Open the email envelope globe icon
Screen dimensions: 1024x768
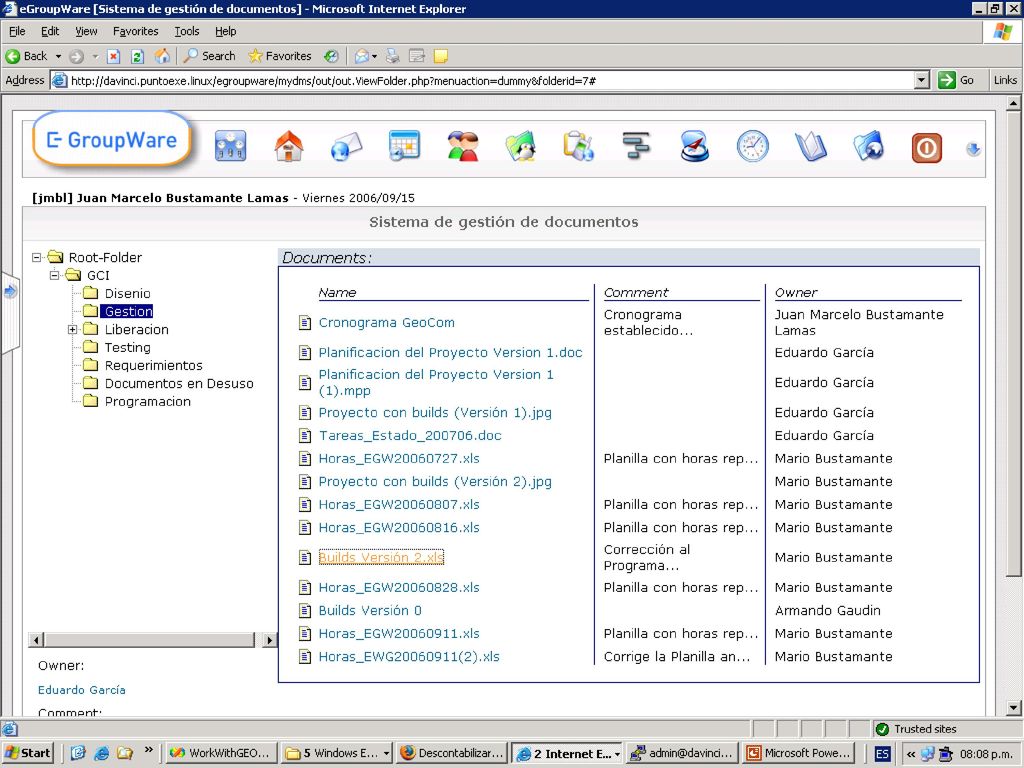[346, 146]
